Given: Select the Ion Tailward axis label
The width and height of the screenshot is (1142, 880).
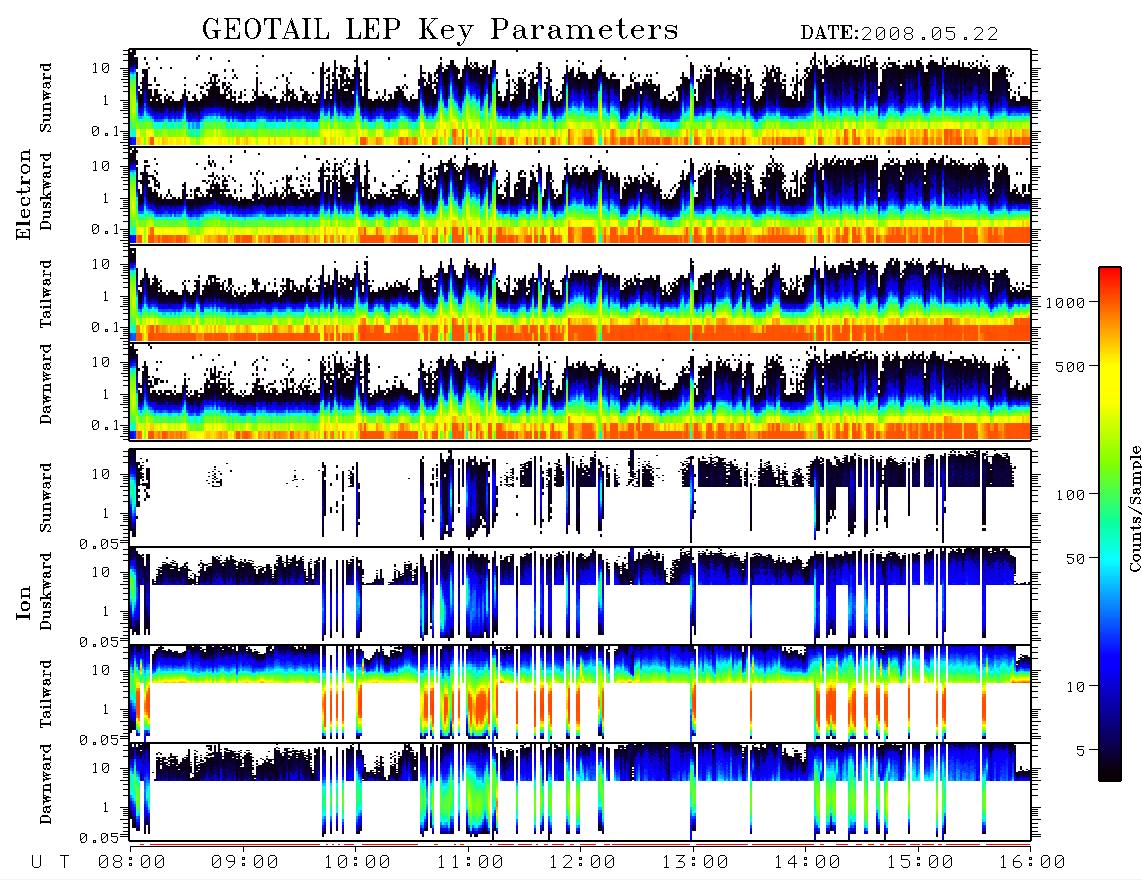Looking at the screenshot, I should tap(46, 694).
